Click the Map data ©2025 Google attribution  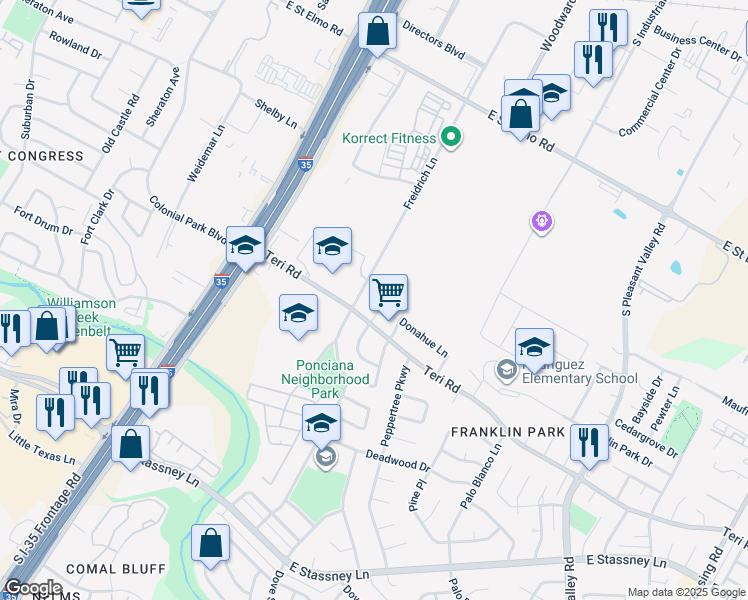pos(686,592)
